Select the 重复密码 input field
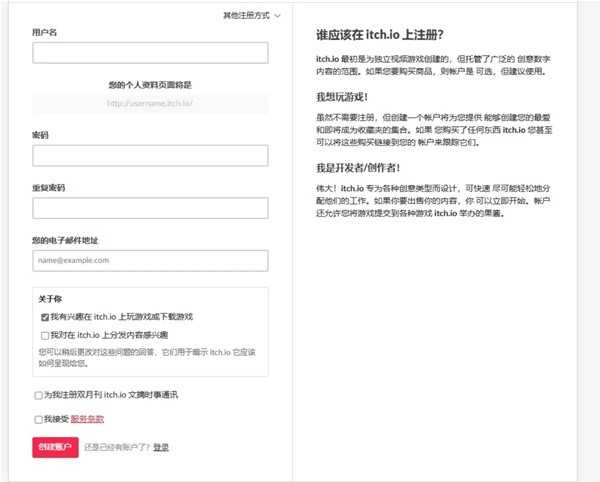The width and height of the screenshot is (600, 482). (x=150, y=208)
